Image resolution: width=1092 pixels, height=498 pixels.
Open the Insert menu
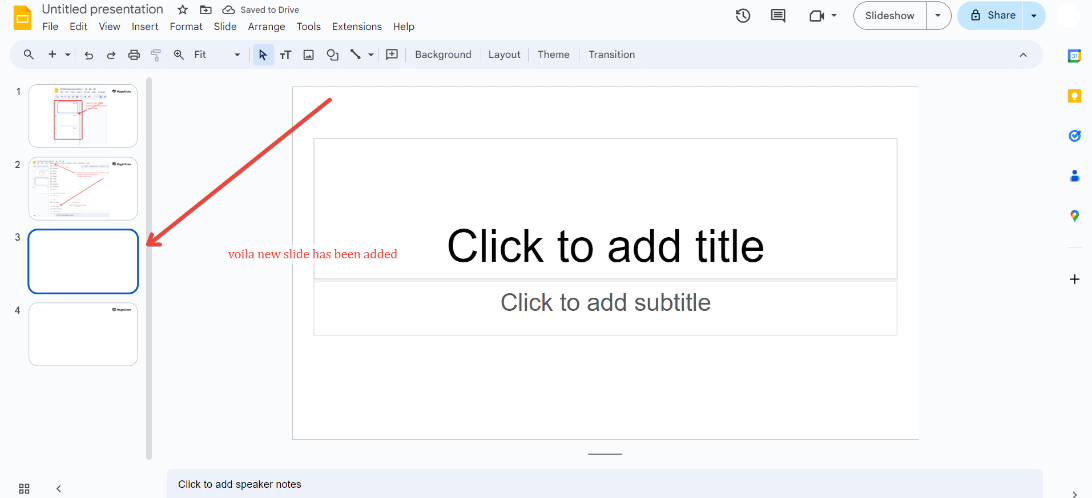[145, 26]
